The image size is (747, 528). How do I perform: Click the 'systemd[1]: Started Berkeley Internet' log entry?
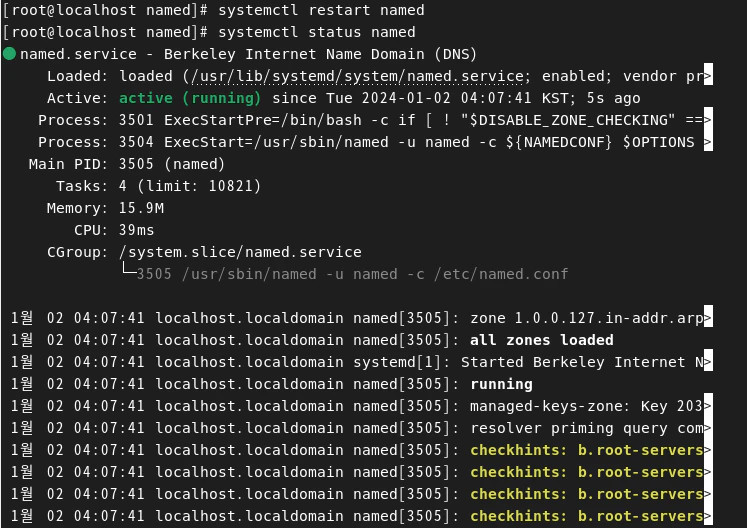tap(528, 362)
